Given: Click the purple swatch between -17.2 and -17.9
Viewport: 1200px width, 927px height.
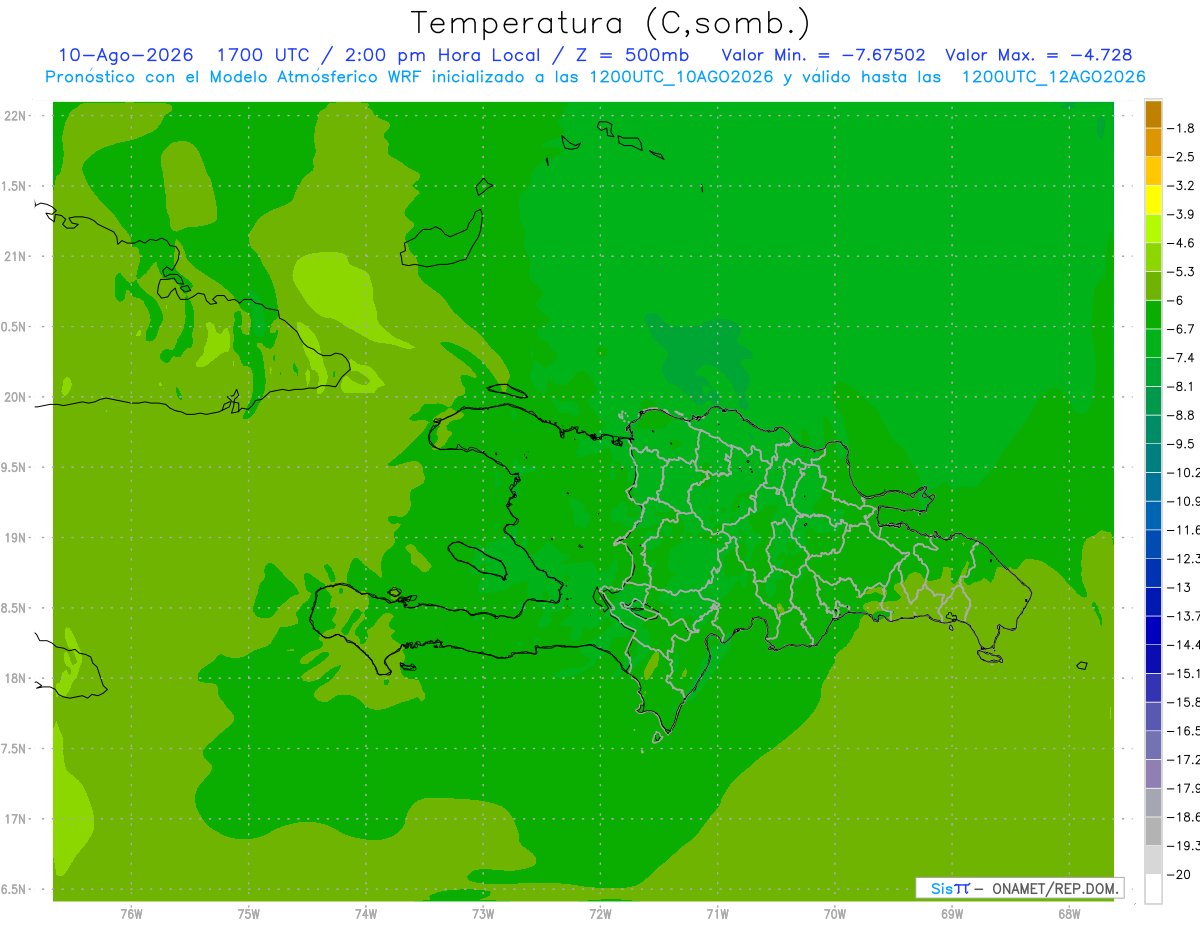Looking at the screenshot, I should pyautogui.click(x=1153, y=773).
